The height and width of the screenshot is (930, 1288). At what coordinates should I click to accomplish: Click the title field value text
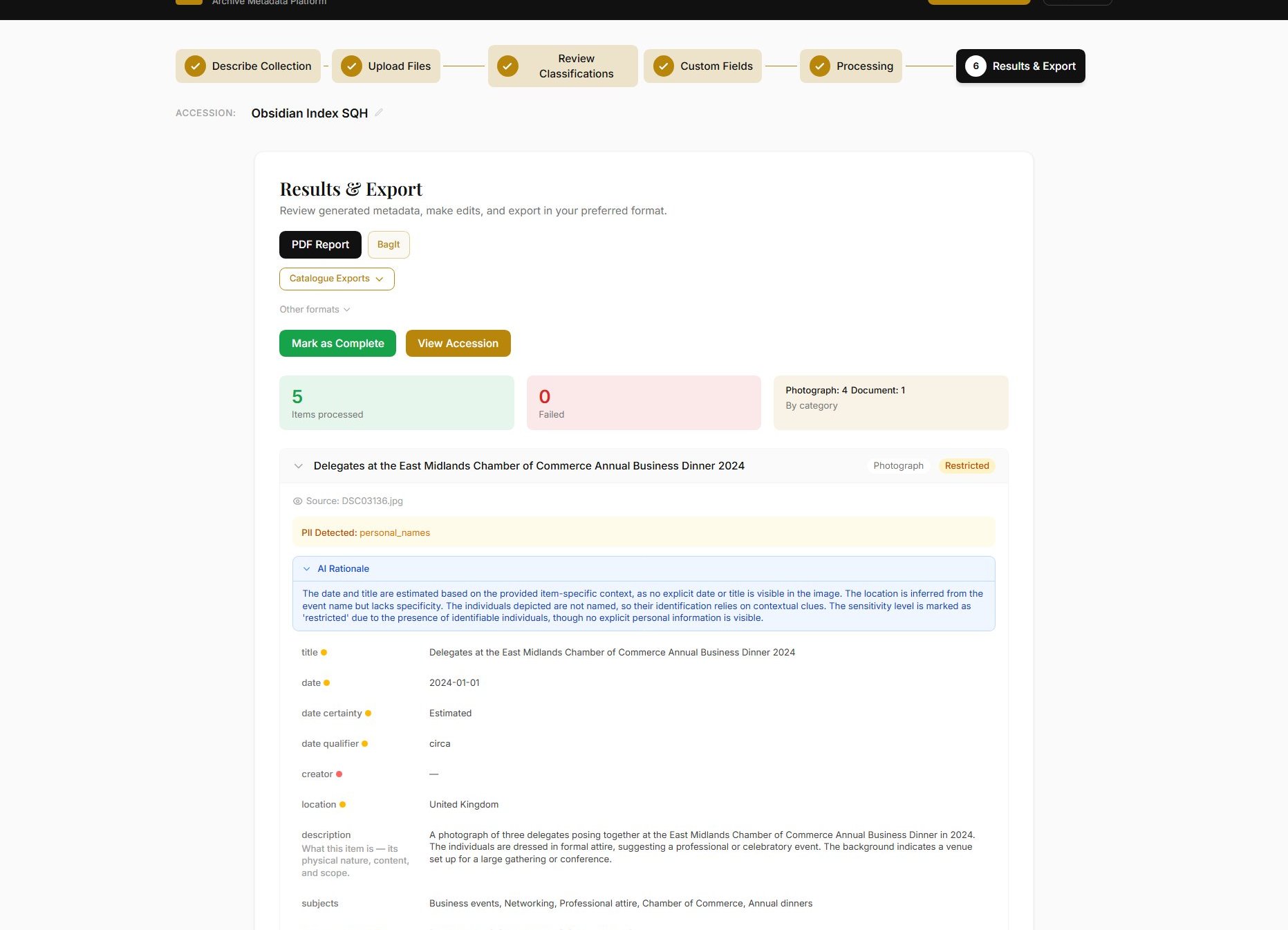coord(612,653)
